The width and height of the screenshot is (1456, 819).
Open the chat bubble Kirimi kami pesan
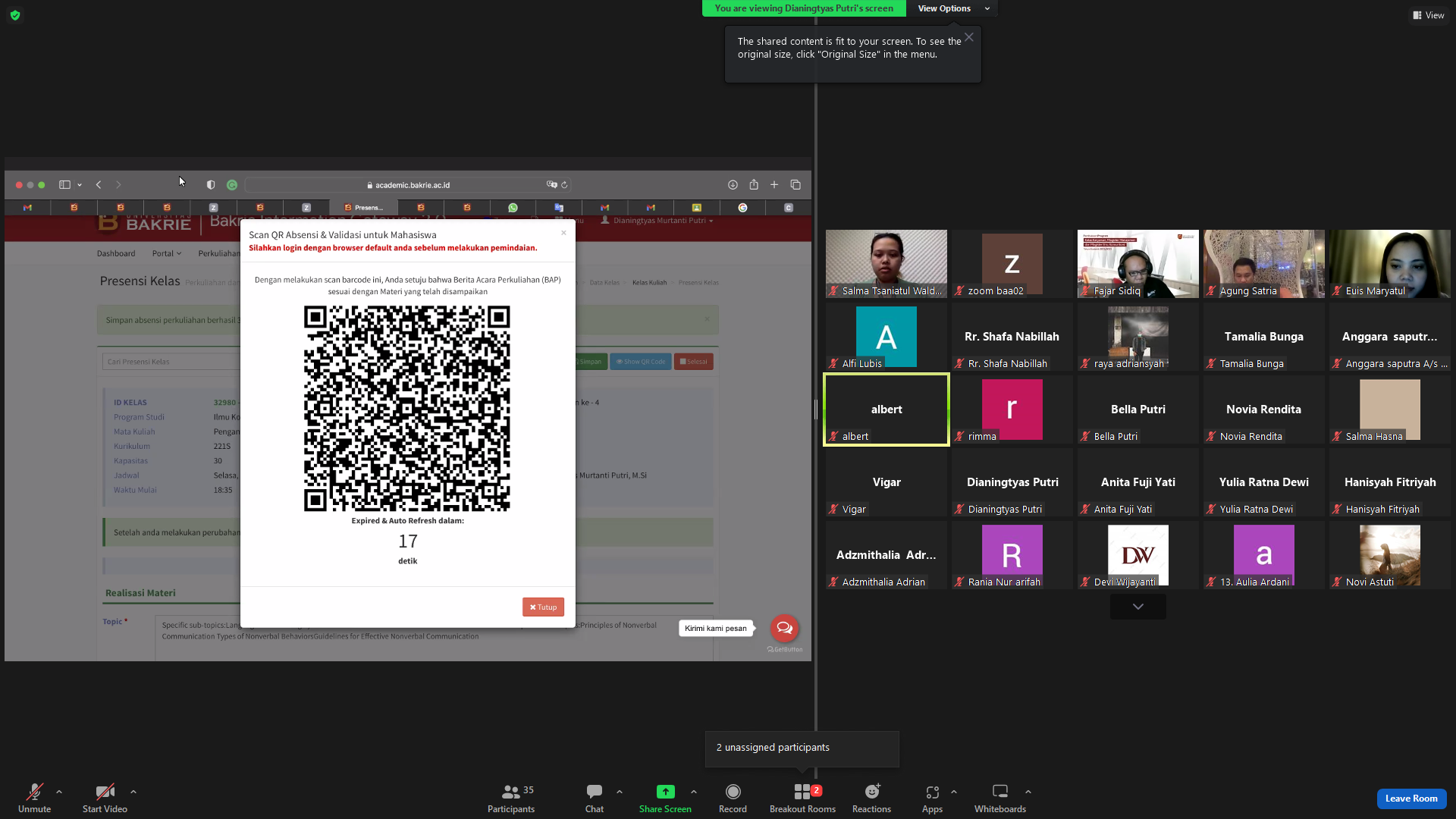click(x=784, y=628)
